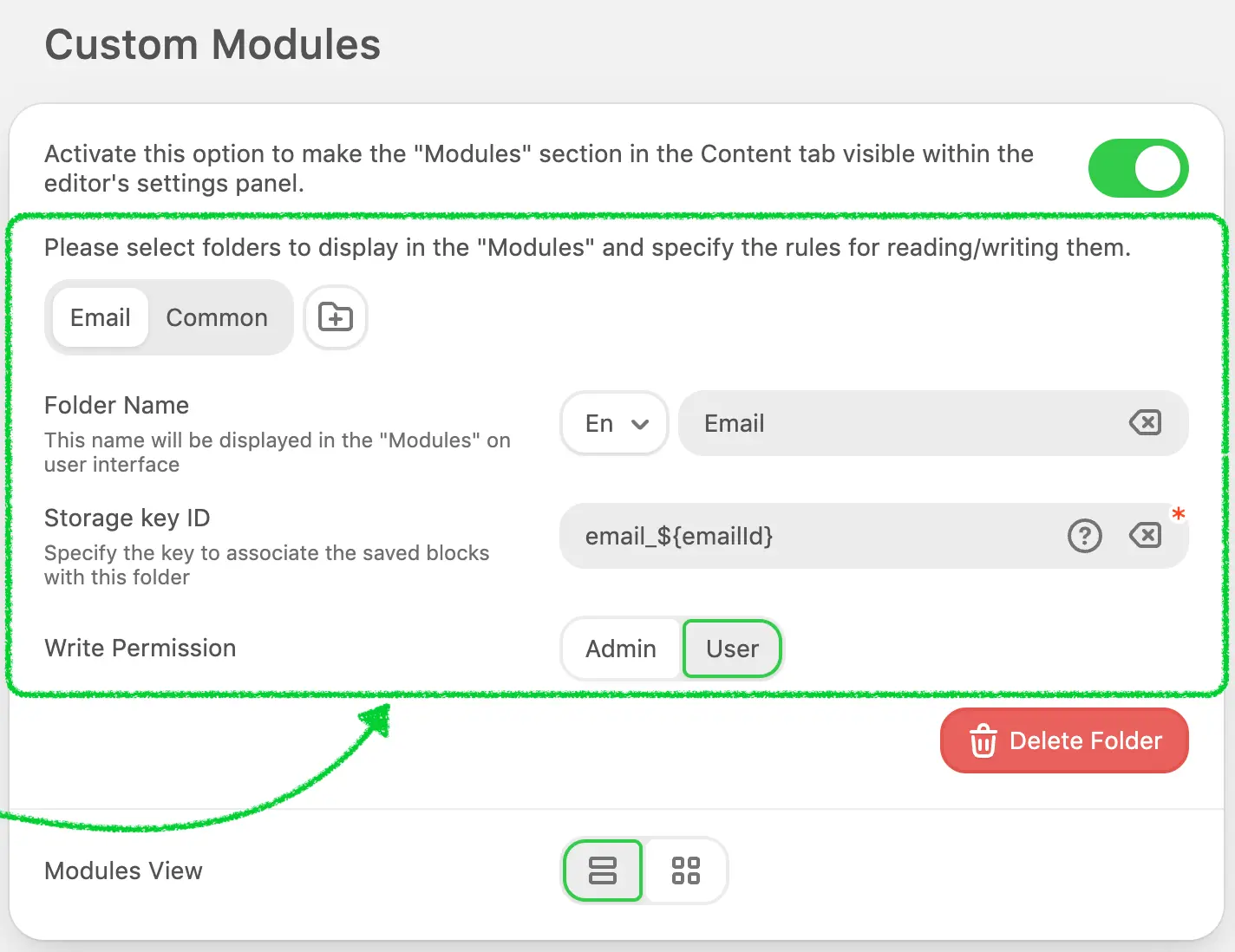Choose list layout for Modules View
Viewport: 1235px width, 952px height.
tap(602, 870)
